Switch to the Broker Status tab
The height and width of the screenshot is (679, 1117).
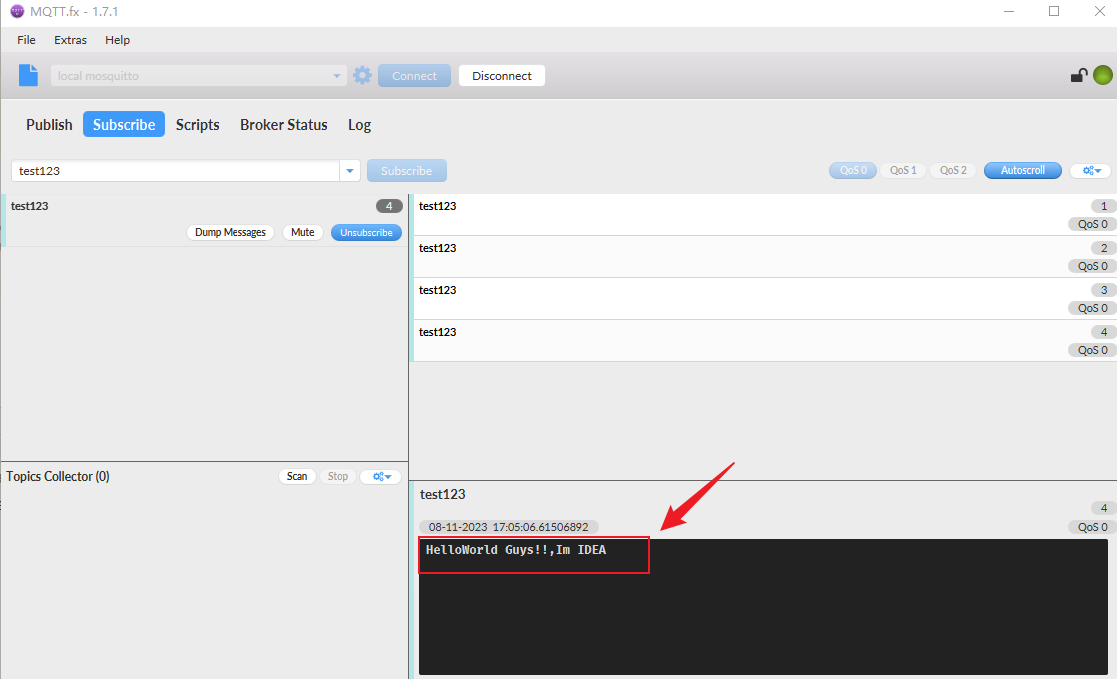point(283,125)
